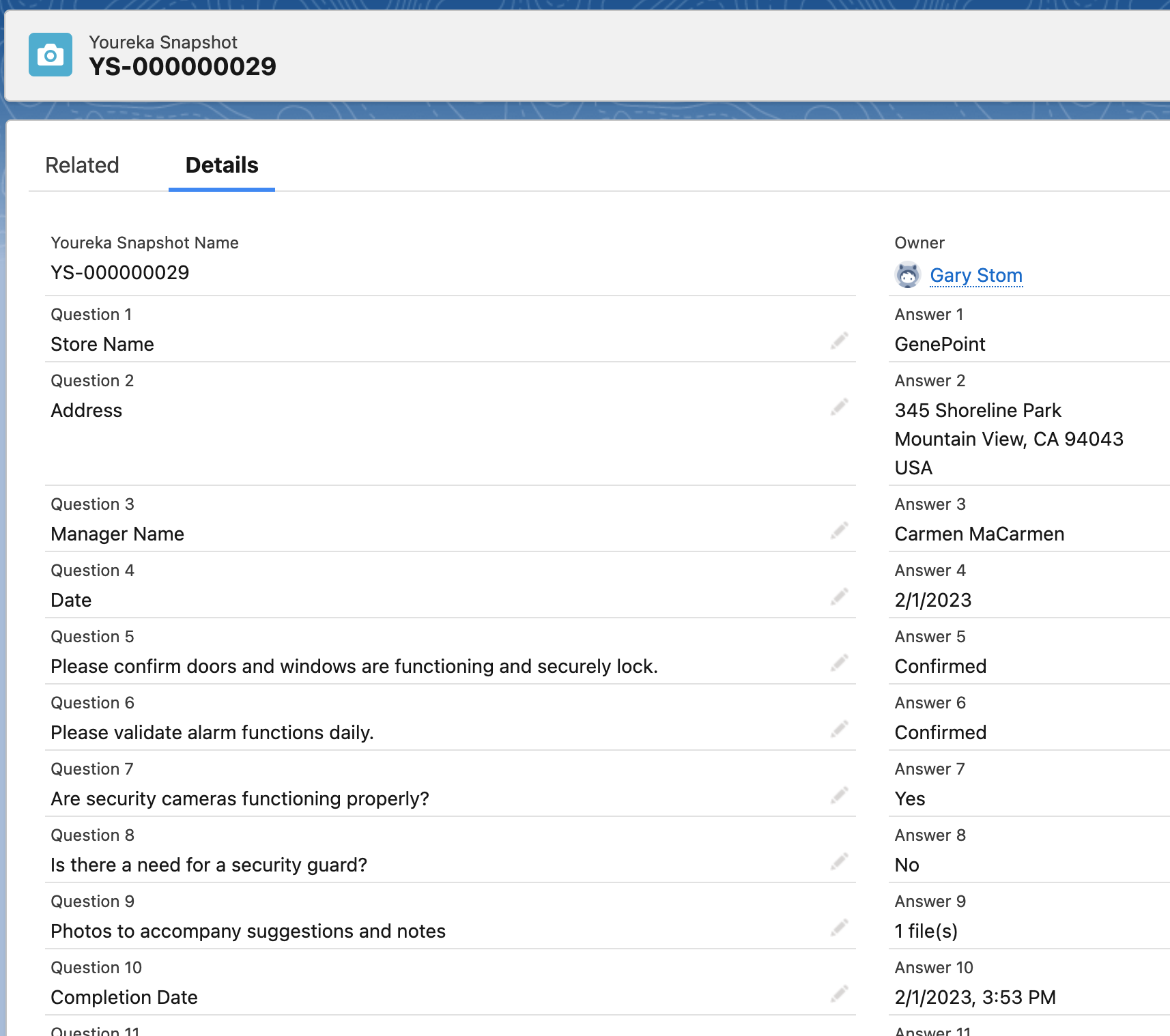Edit Question 10 Completion Date pencil icon
This screenshot has width=1170, height=1036.
click(x=840, y=994)
